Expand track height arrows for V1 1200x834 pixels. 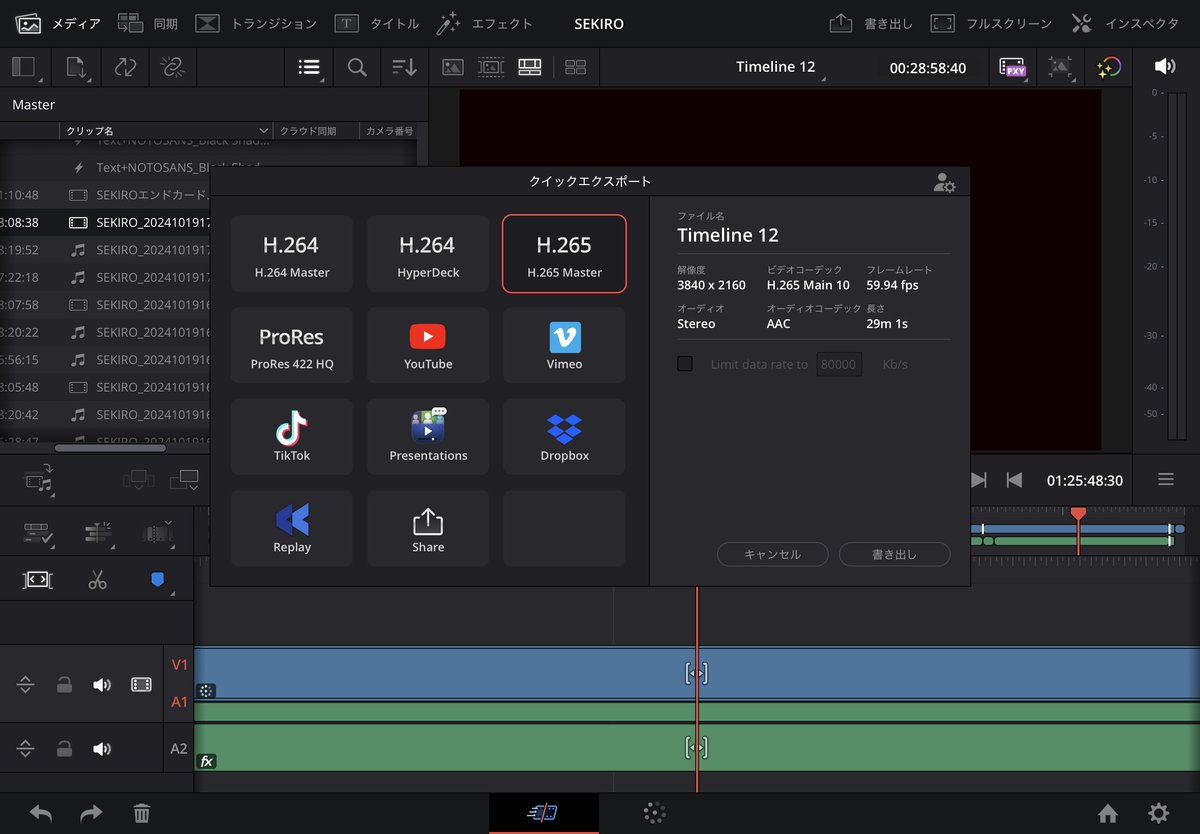tap(25, 685)
